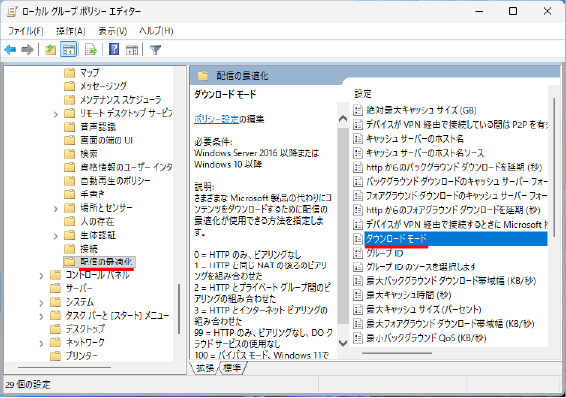Viewport: 566px width, 398px height.
Task: Click the folder icon beside サーバー
Action: (x=55, y=288)
